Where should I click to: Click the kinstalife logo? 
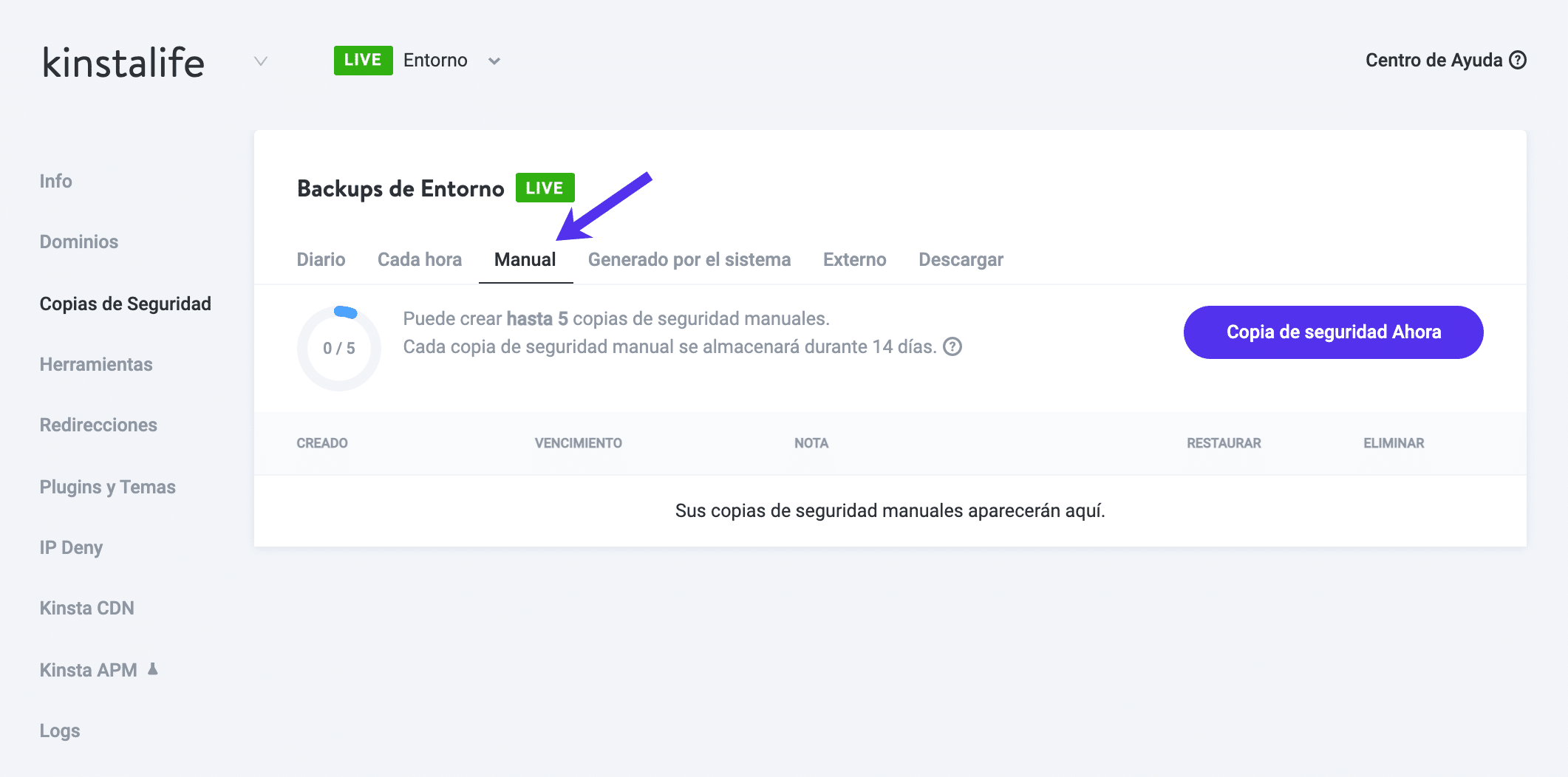click(123, 62)
